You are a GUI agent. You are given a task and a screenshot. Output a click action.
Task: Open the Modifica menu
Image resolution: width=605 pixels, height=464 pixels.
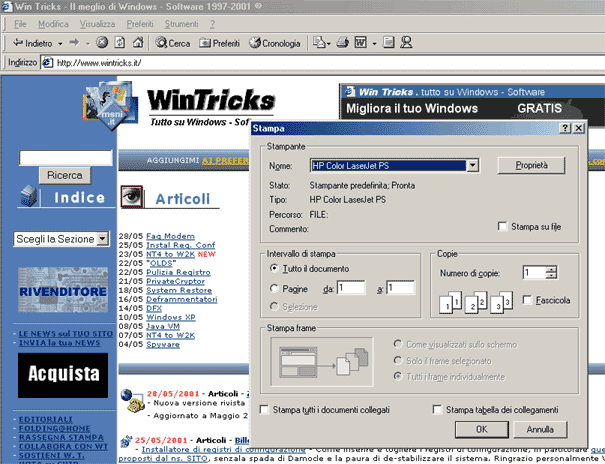pos(53,24)
